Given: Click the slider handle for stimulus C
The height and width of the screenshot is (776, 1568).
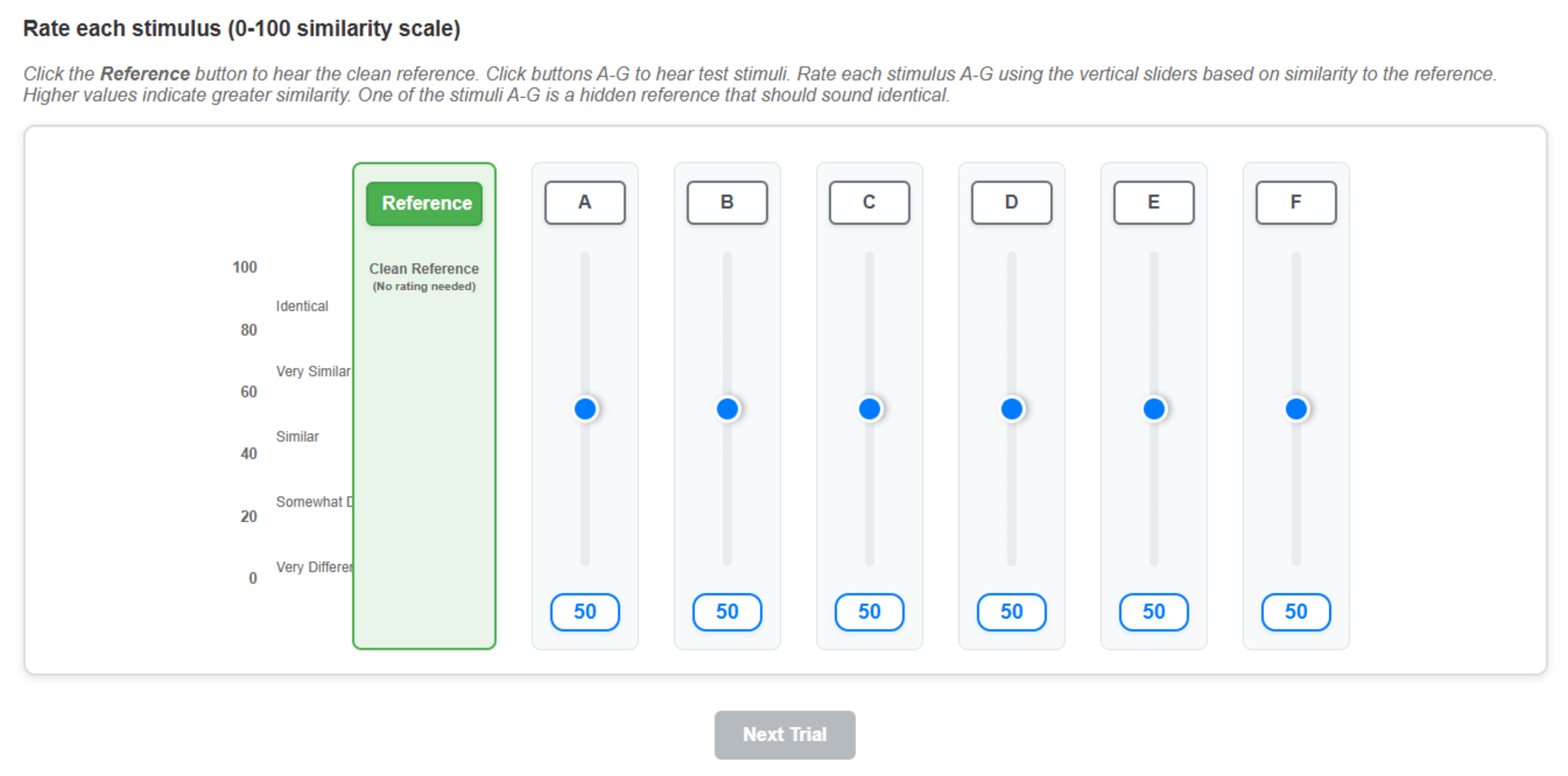Looking at the screenshot, I should [x=869, y=409].
